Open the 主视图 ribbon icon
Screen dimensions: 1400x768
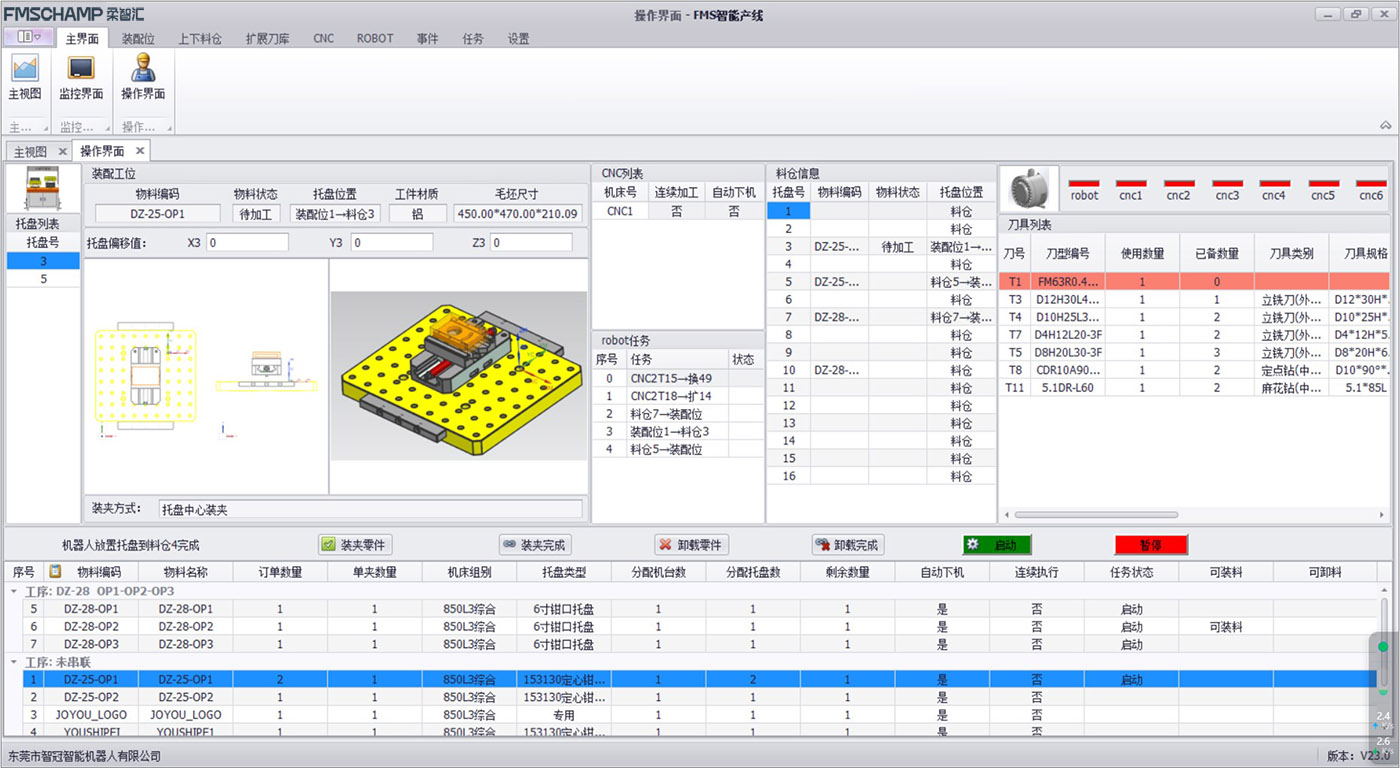24,69
